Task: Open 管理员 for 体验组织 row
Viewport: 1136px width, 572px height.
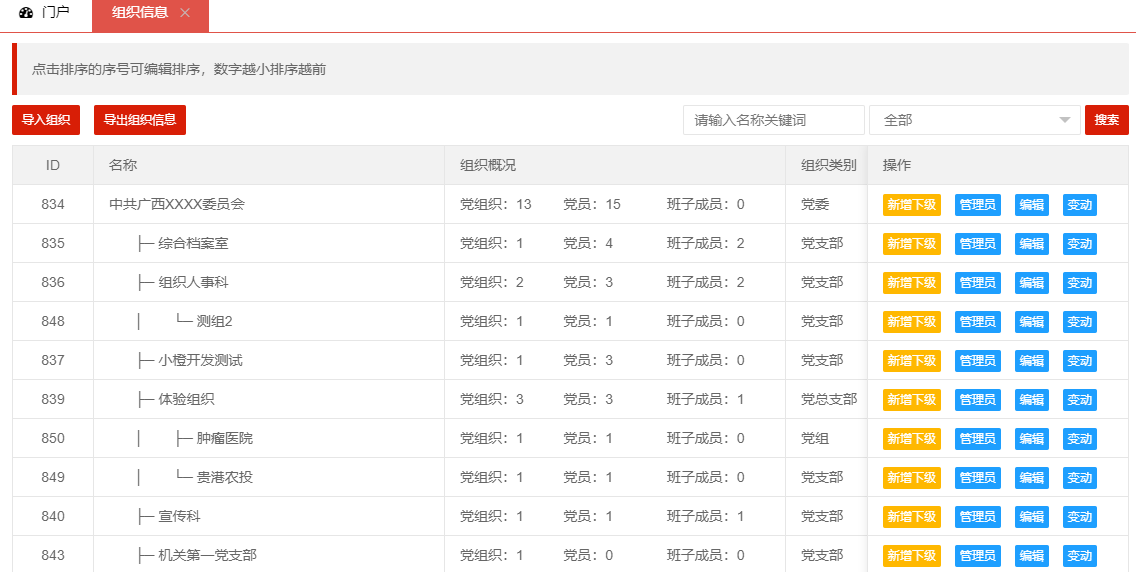Action: coord(977,400)
